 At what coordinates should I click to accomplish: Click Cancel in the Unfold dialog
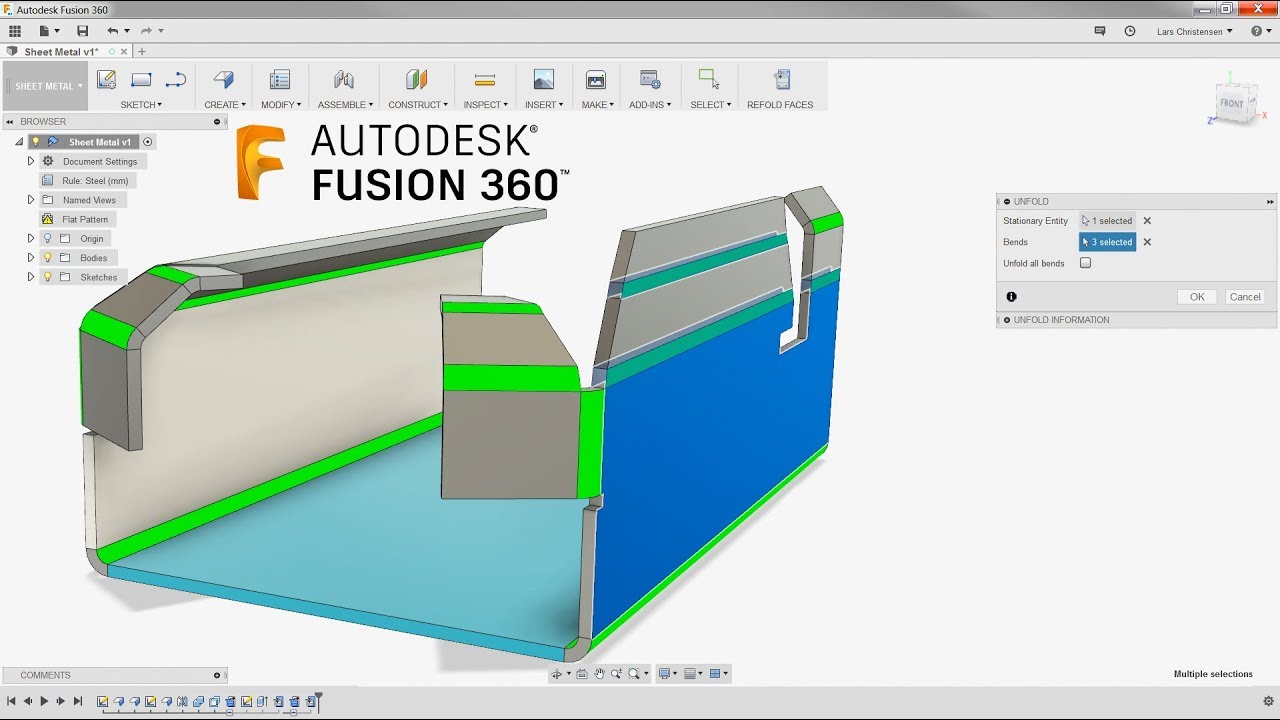pos(1245,297)
